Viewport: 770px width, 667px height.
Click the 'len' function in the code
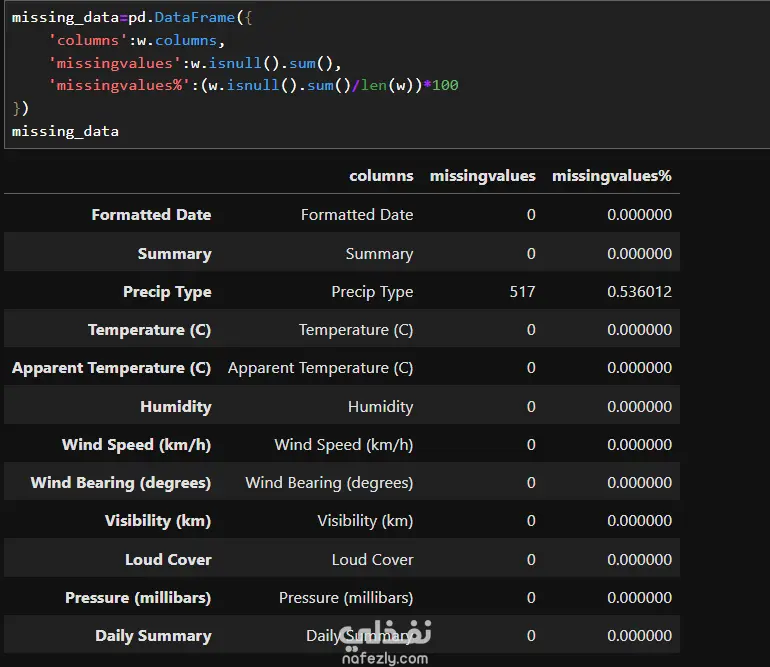[x=374, y=85]
